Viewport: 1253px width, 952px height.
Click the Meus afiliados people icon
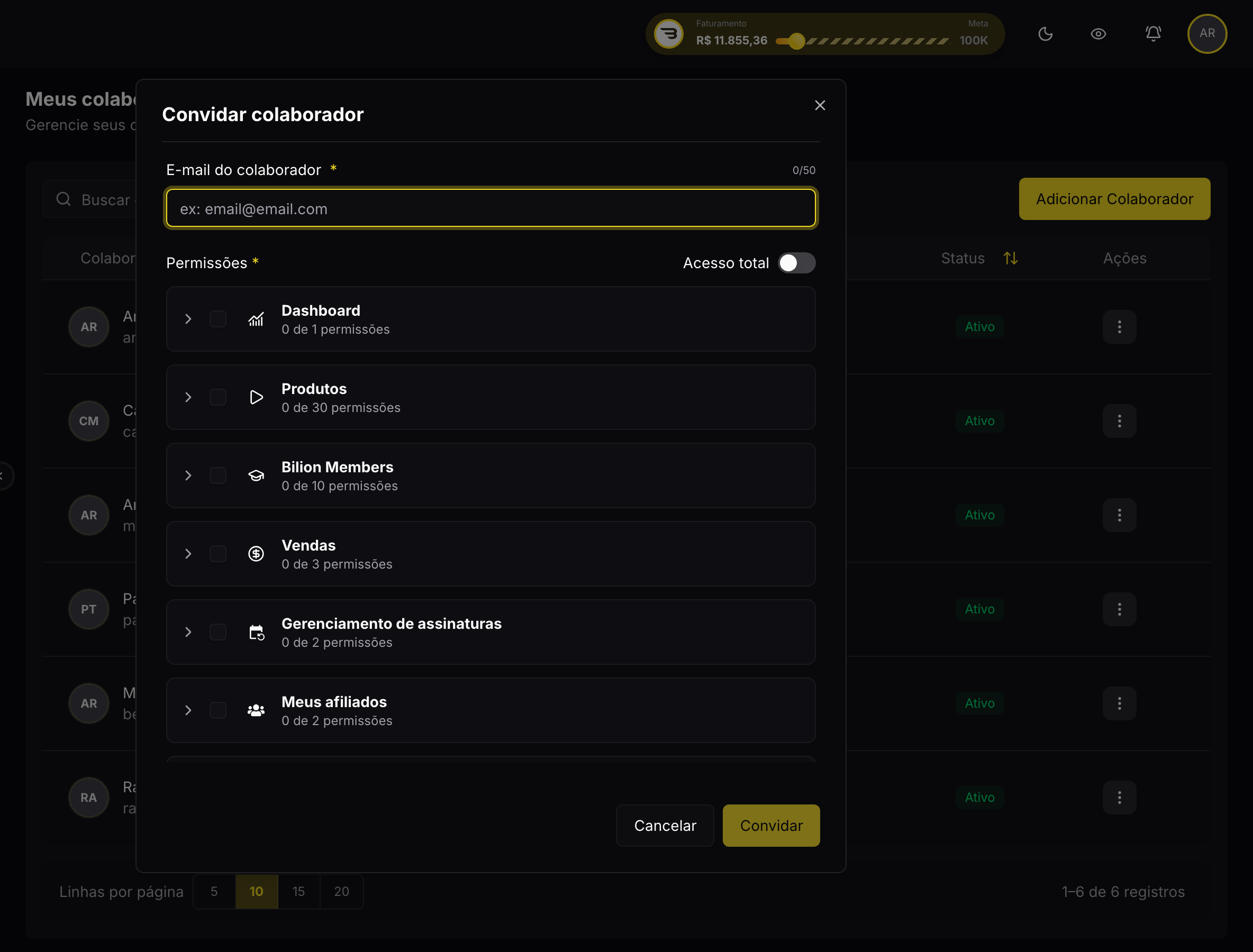tap(256, 710)
